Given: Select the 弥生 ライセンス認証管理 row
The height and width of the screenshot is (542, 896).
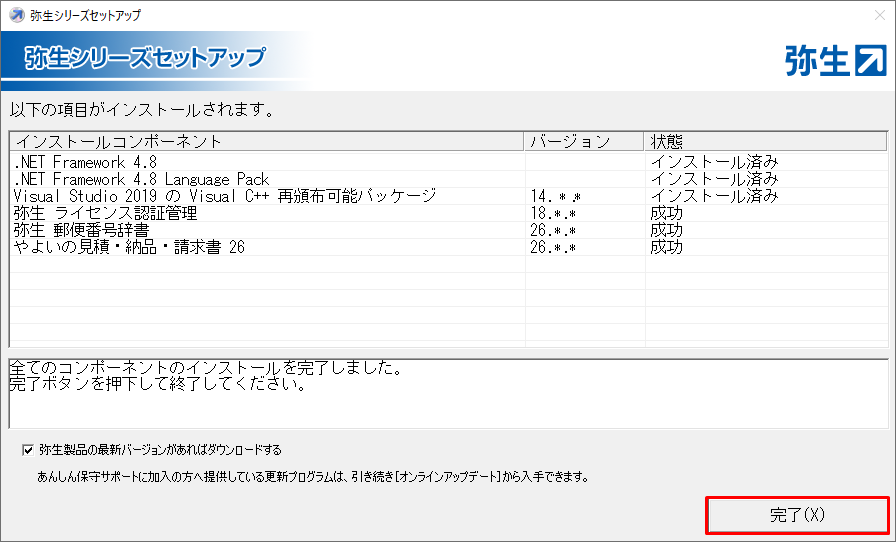Looking at the screenshot, I should [x=105, y=213].
